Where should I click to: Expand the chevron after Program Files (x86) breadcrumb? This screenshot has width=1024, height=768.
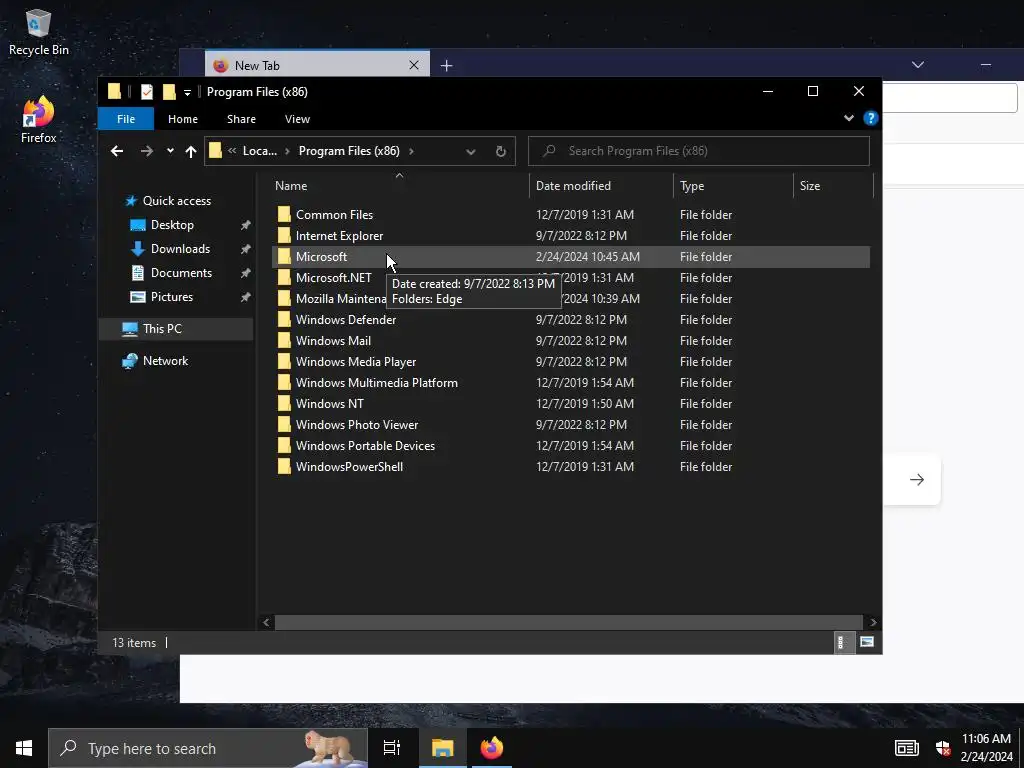click(411, 152)
